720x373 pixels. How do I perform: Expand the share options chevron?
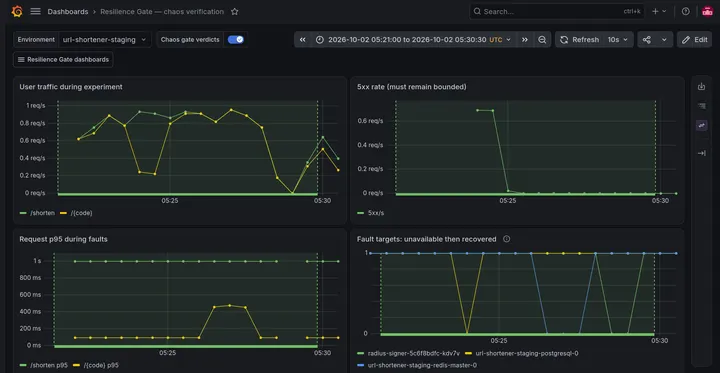click(x=664, y=40)
